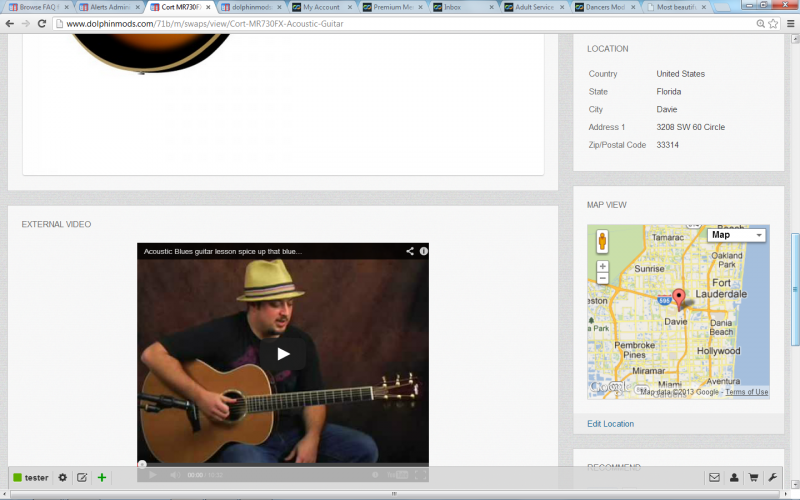Open settings gear in bottom toolbar
This screenshot has width=800, height=500.
pyautogui.click(x=63, y=478)
